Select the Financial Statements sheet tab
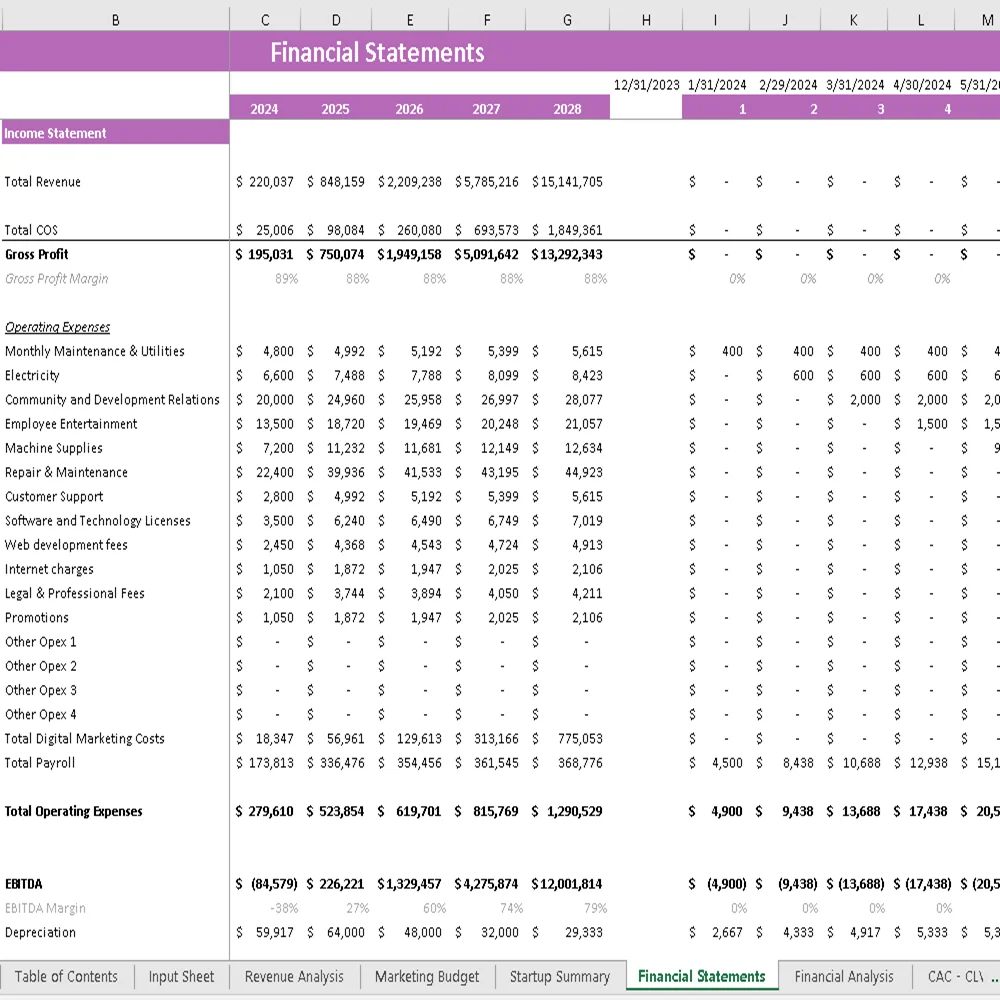Viewport: 1000px width, 1000px height. (701, 976)
